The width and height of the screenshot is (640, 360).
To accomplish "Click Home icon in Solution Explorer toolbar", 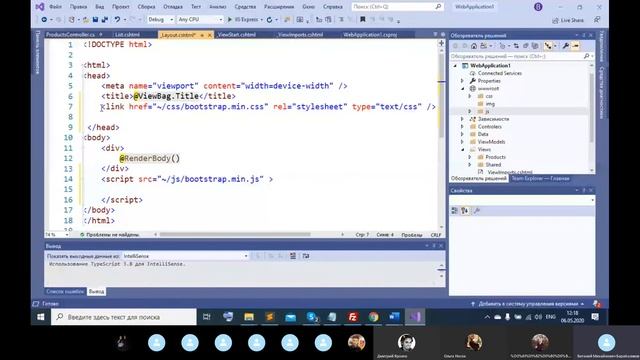I will pos(474,46).
